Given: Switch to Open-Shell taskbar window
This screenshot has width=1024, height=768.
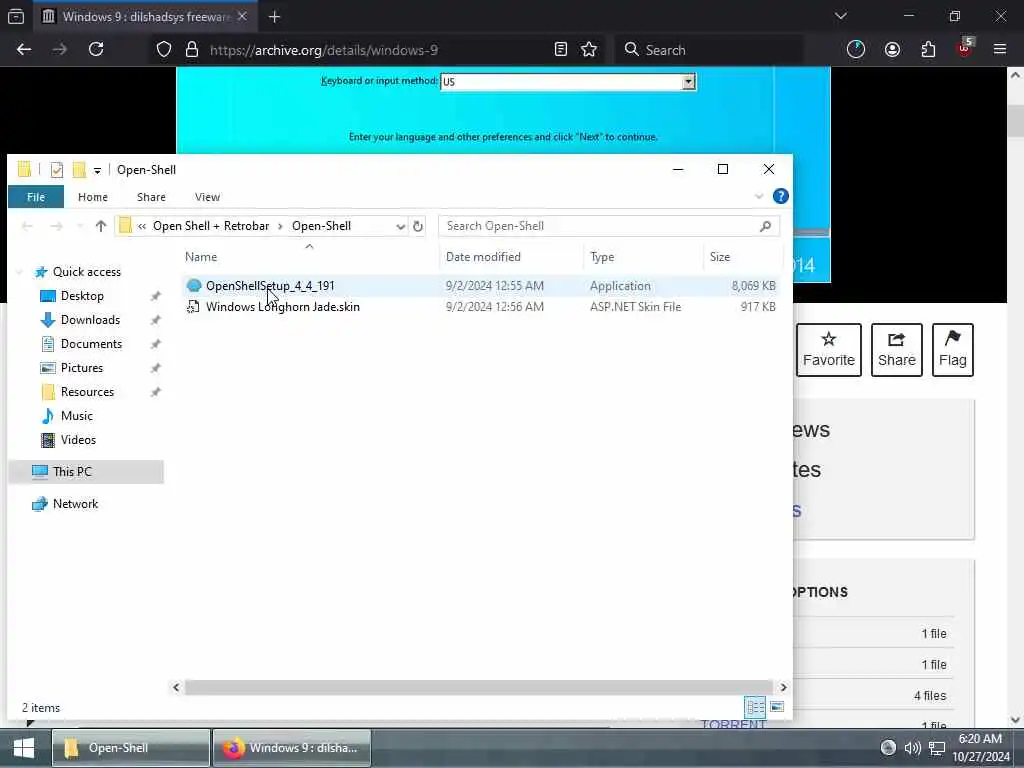Looking at the screenshot, I should pos(131,748).
